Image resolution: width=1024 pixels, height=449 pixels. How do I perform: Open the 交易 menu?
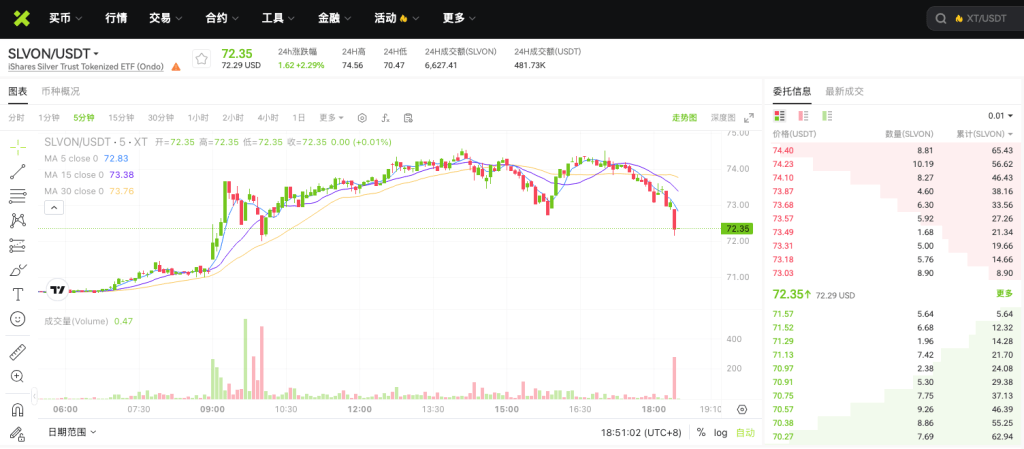(x=166, y=18)
